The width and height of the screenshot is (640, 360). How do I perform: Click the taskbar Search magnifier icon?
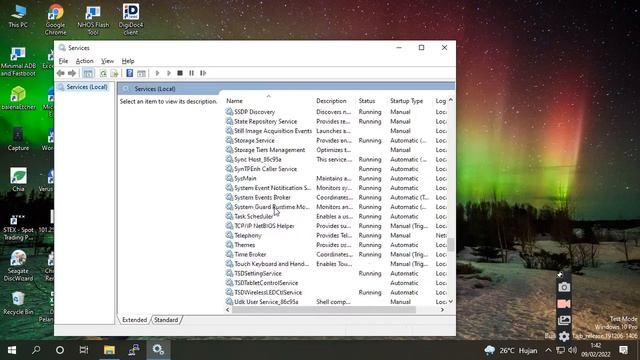36,350
